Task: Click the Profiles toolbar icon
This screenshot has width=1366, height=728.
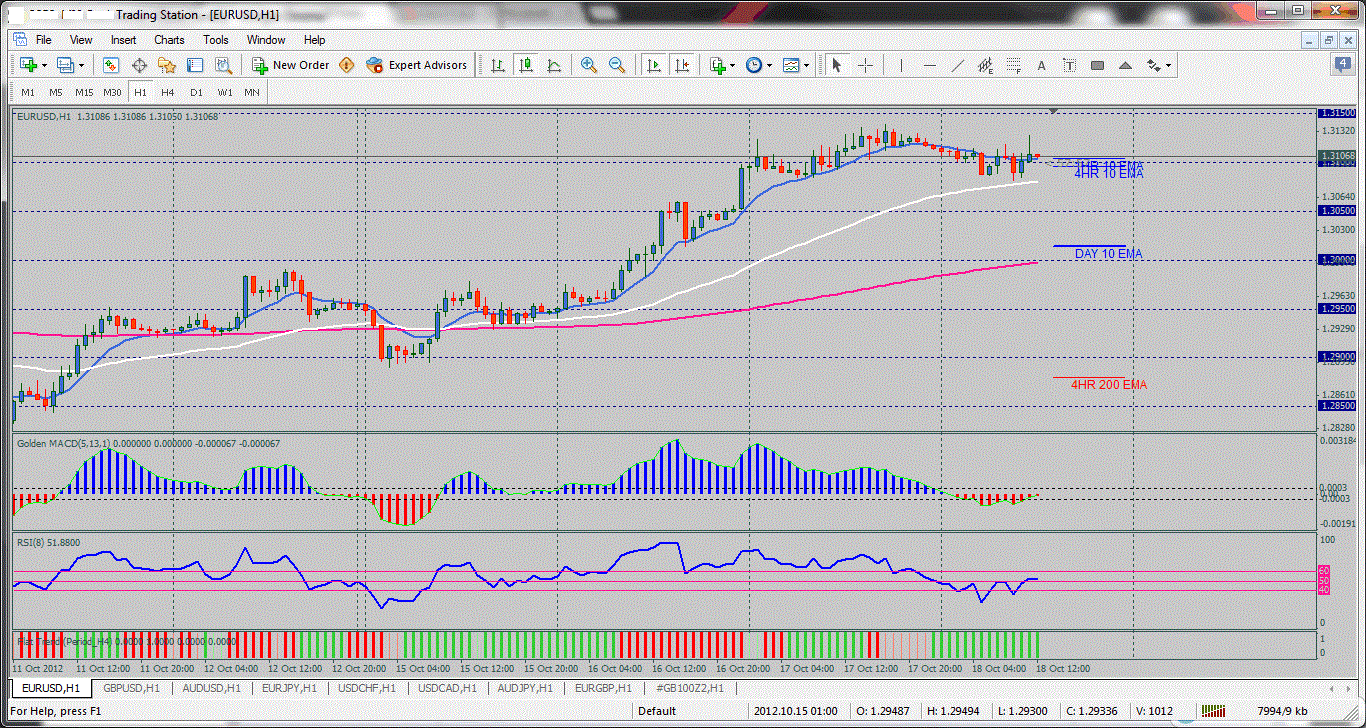Action: (x=66, y=65)
